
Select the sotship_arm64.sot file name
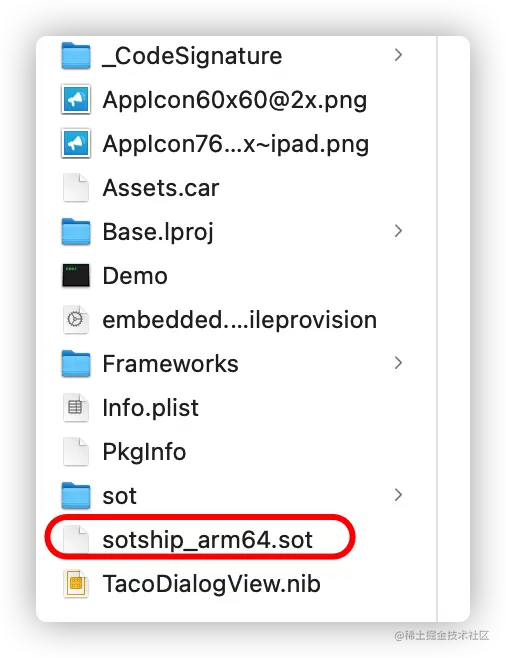(208, 540)
